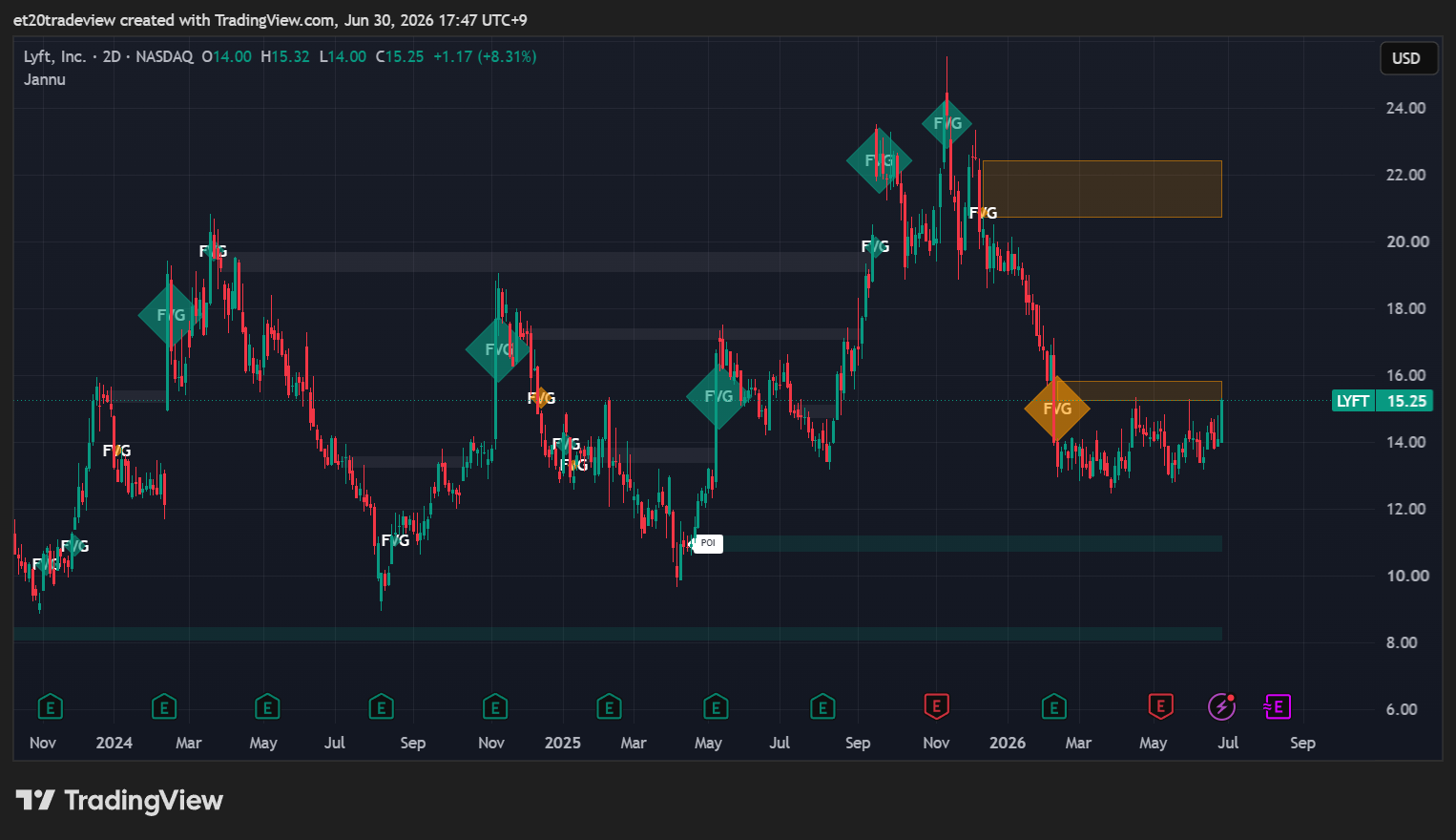Click the green earnings marker above May 2024
The image size is (1456, 840).
267,707
